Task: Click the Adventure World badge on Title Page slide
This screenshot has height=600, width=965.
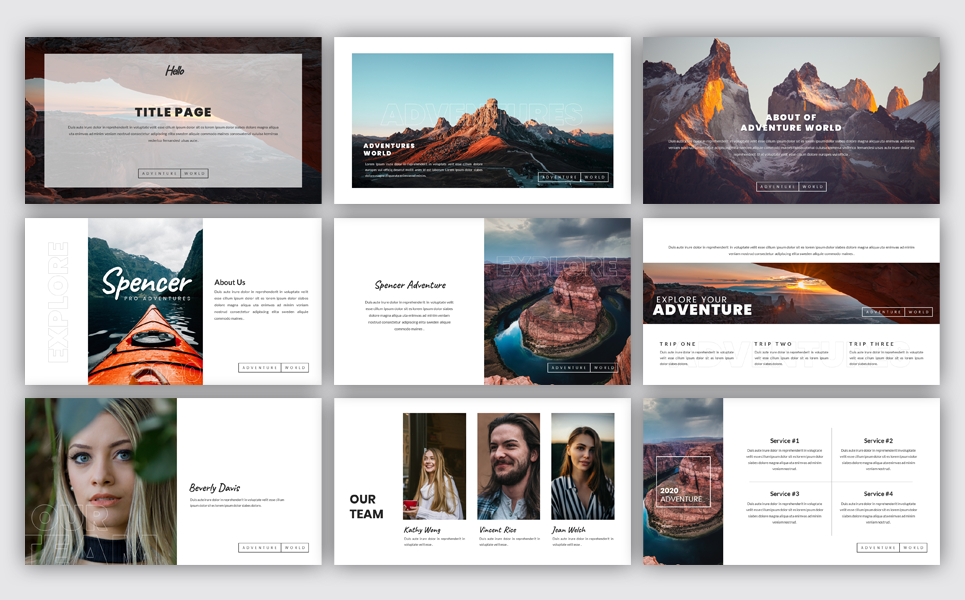Action: (x=173, y=174)
